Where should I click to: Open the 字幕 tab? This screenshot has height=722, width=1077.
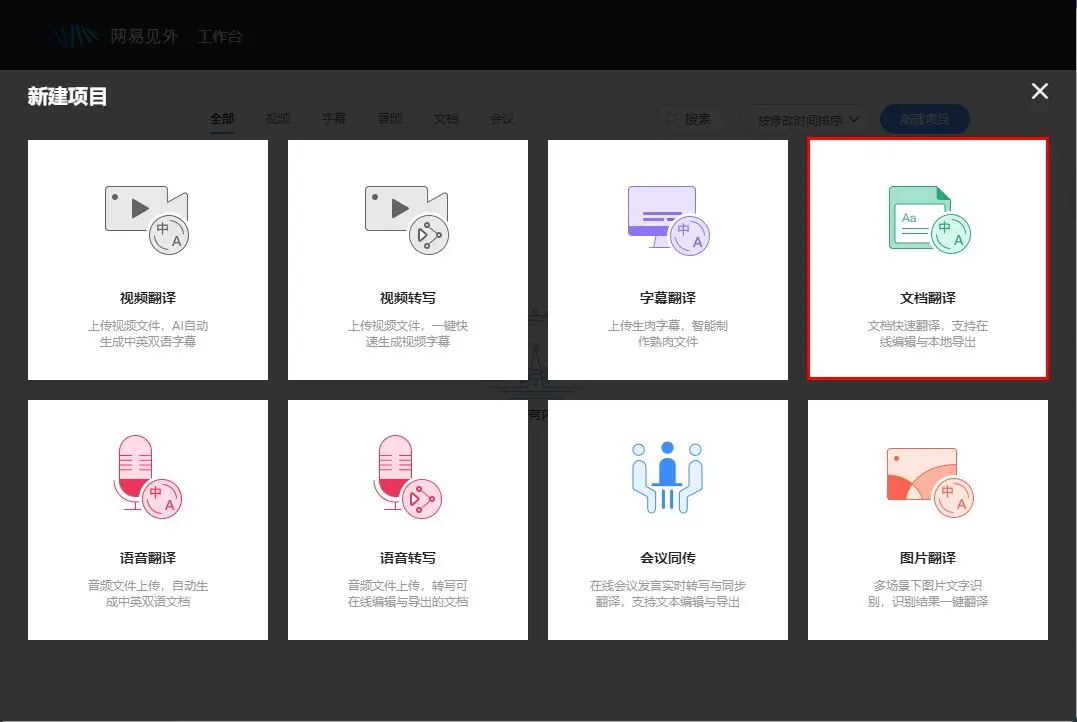click(334, 119)
